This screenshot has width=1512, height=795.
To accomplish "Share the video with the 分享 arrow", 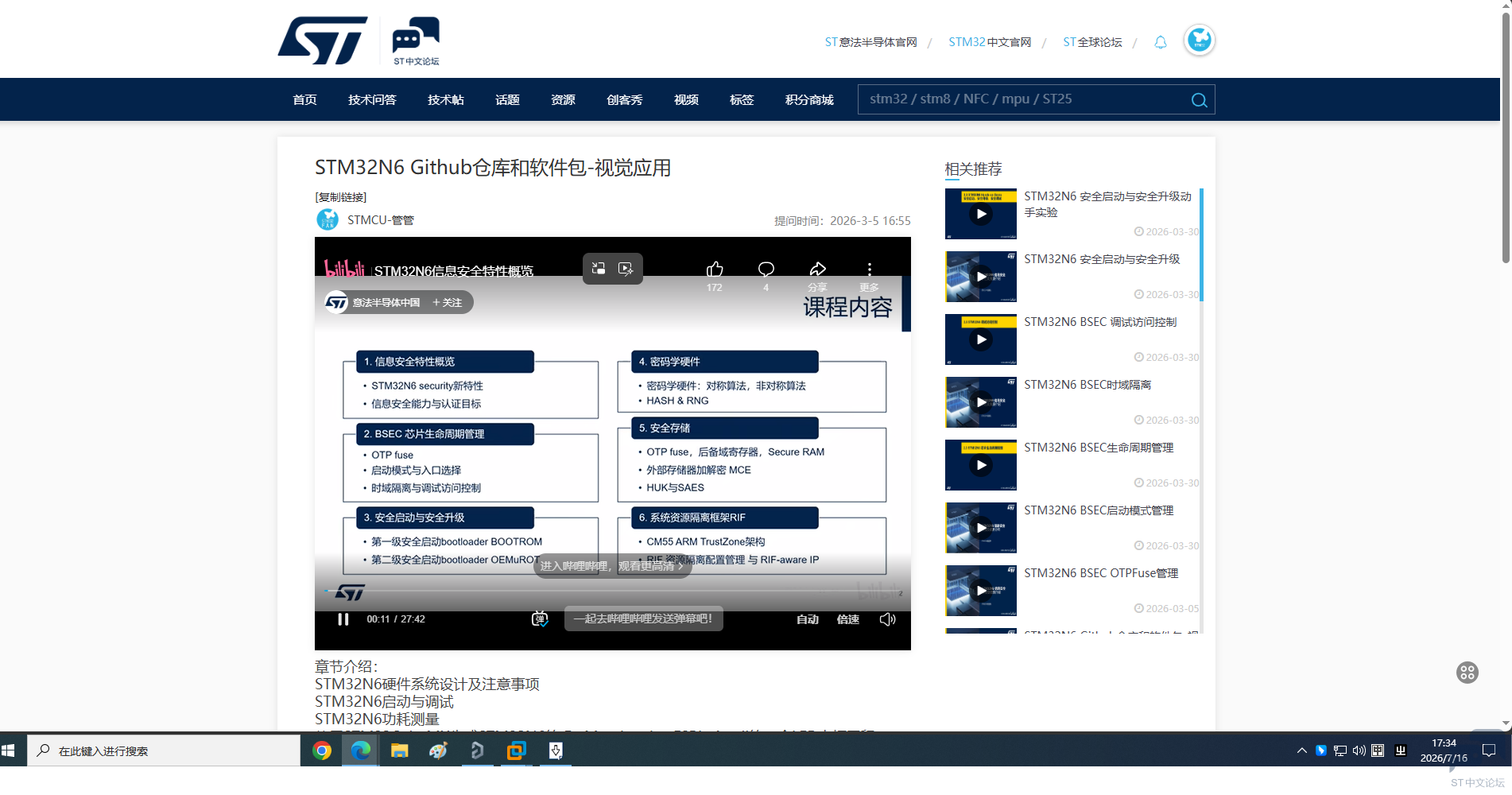I will 817,269.
